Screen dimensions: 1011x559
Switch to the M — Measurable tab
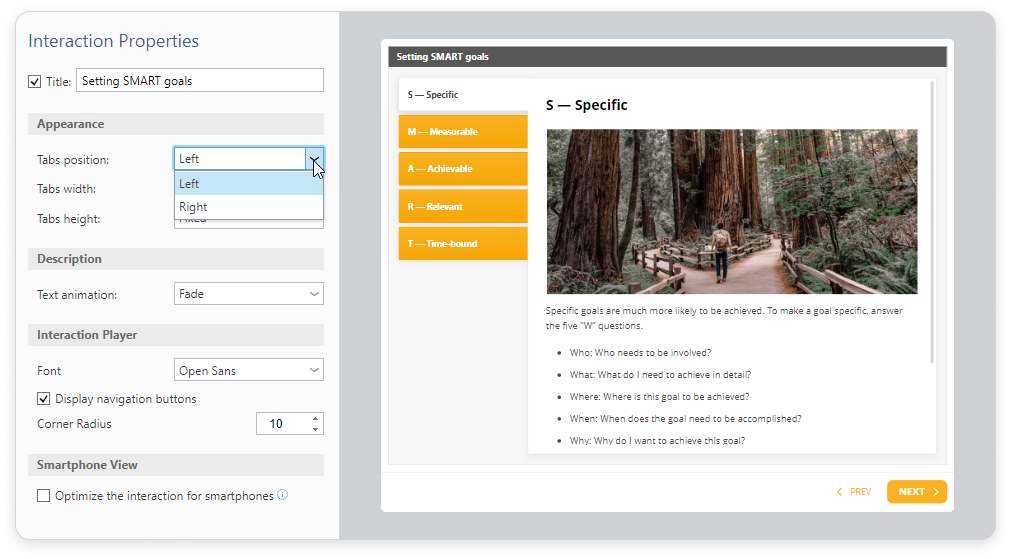(462, 132)
